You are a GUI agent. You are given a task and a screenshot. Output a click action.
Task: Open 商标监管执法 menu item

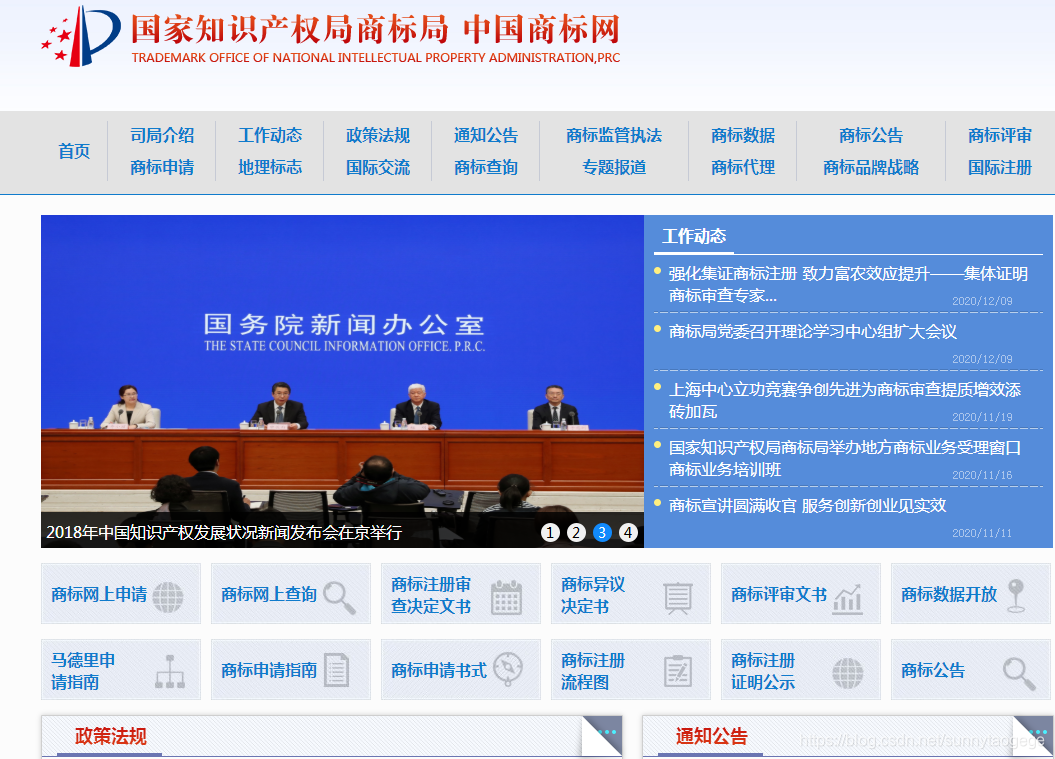(614, 135)
